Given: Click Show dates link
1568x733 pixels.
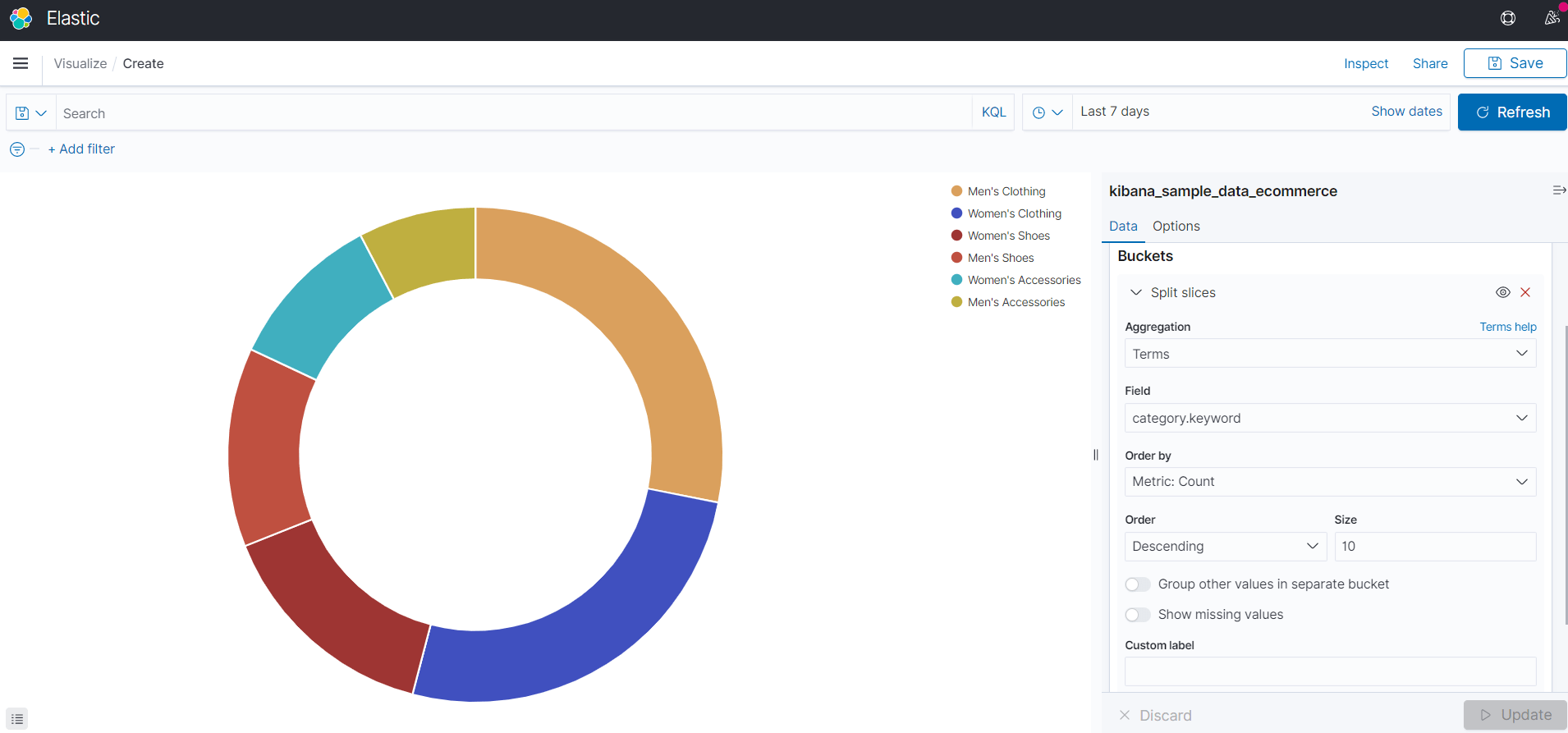Looking at the screenshot, I should (x=1406, y=112).
